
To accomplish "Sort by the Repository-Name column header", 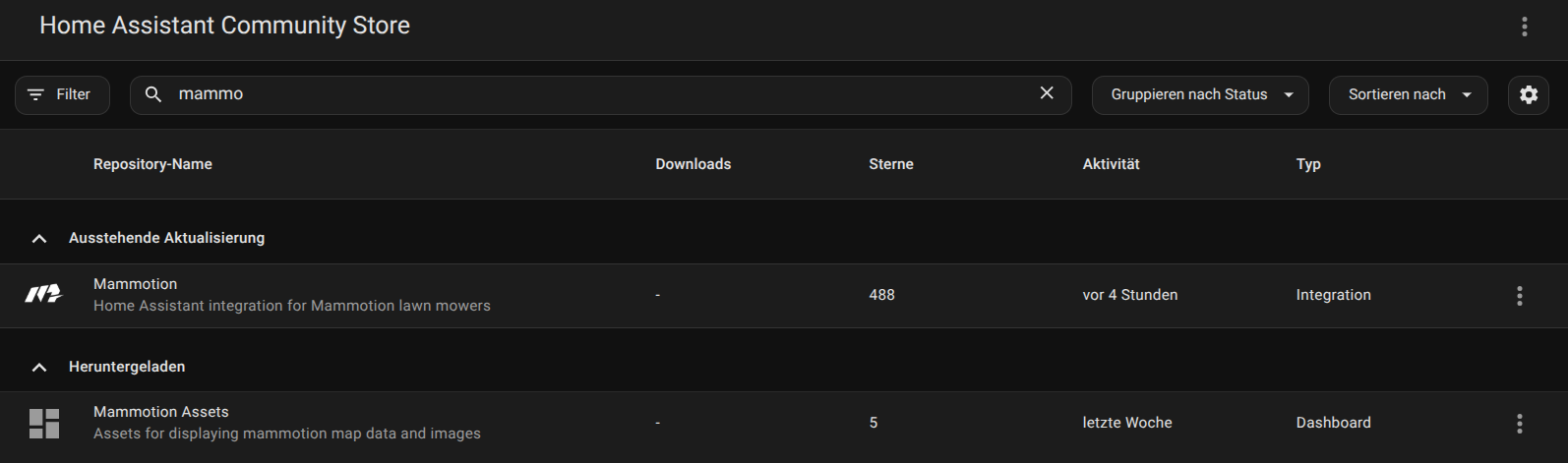I will (152, 164).
